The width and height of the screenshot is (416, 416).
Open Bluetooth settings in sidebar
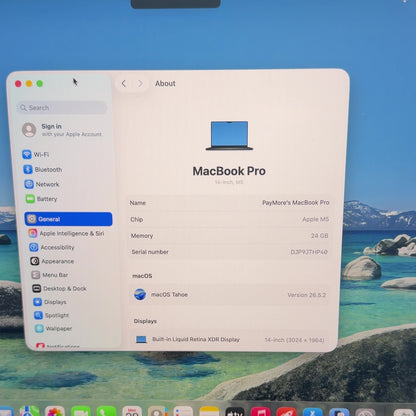coord(43,169)
